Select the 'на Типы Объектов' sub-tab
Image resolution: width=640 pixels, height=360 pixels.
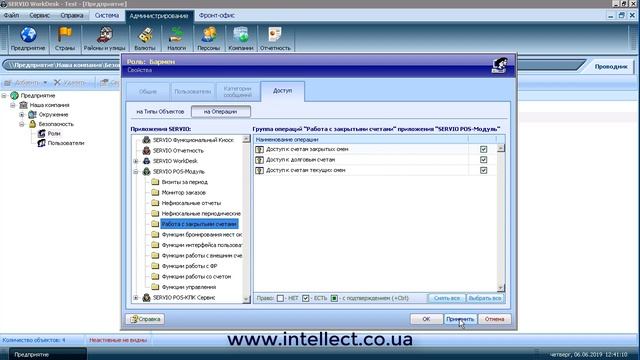click(160, 111)
